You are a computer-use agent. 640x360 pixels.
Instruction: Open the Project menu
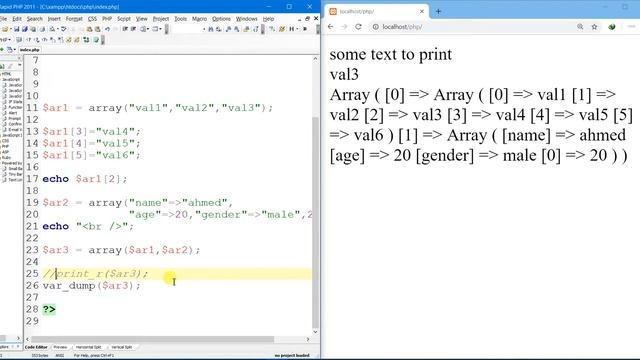tap(161, 19)
